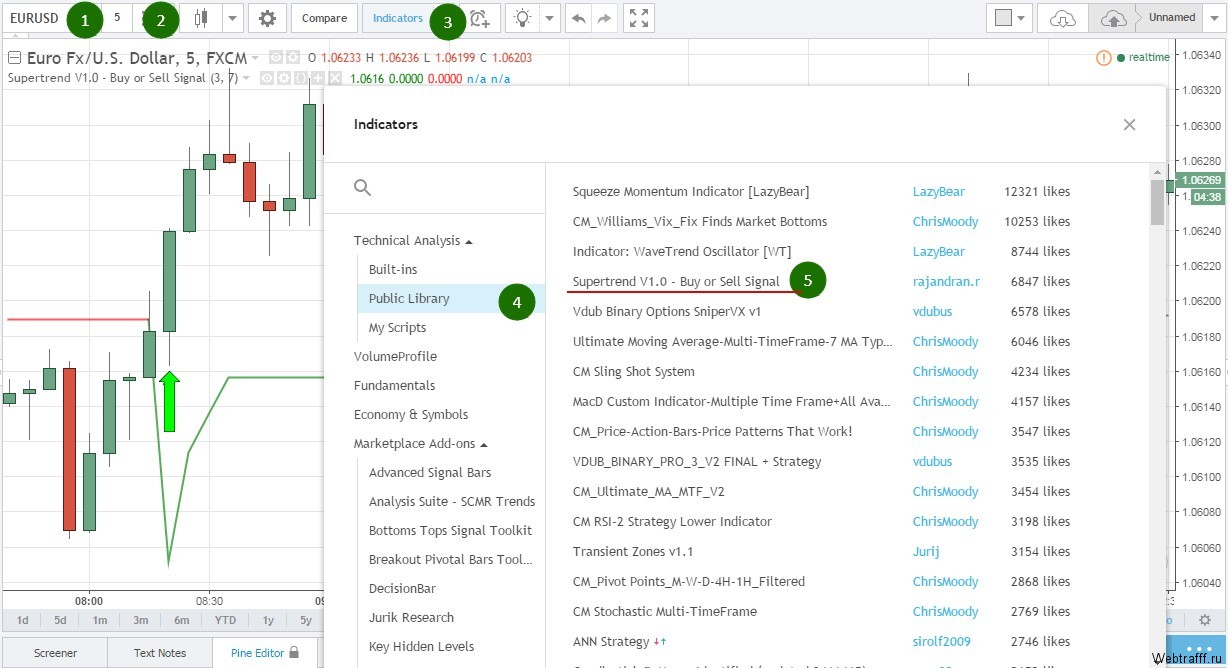Select Jurik Research add-on

411,617
